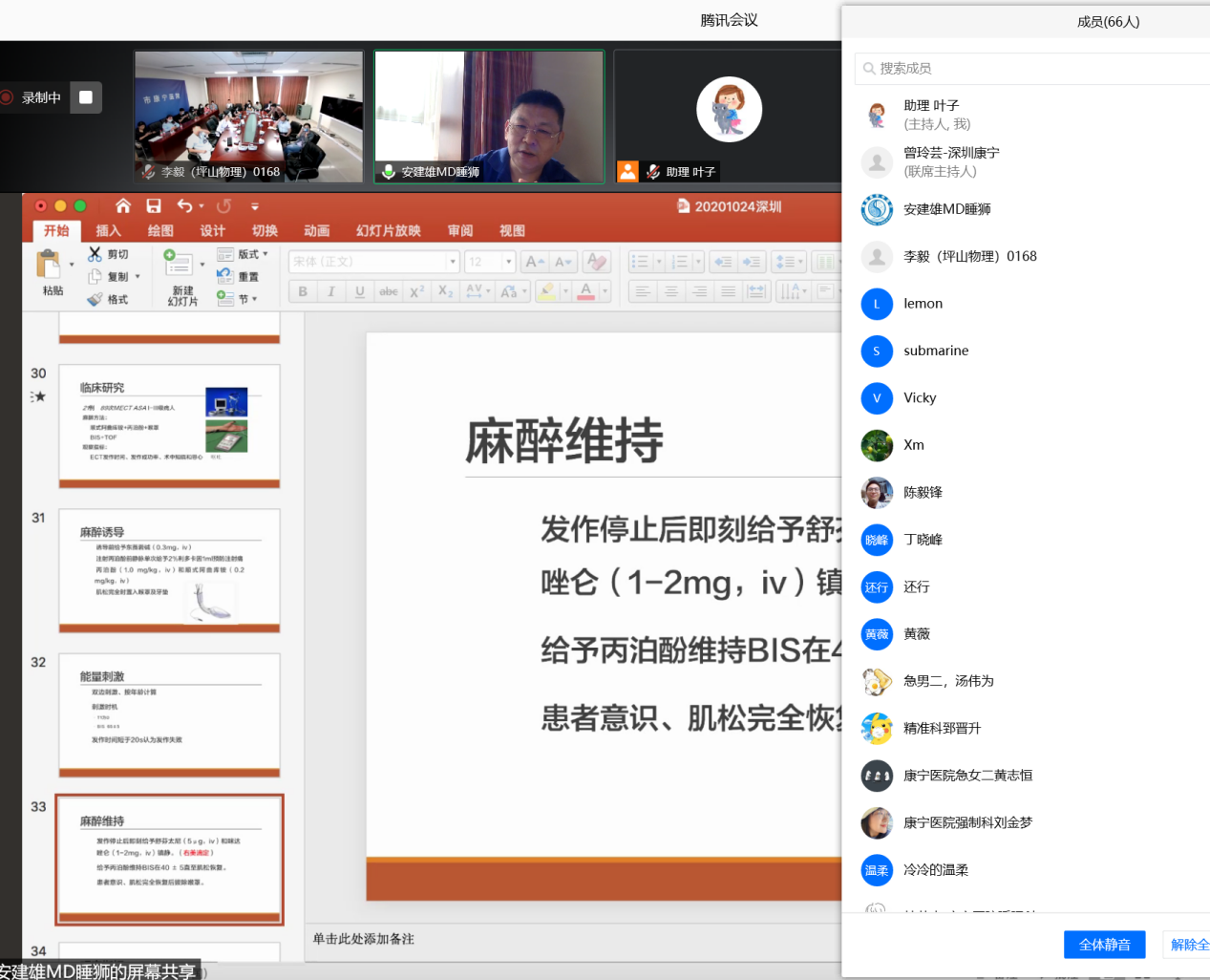Redo the action in PowerPoint toolbar
The height and width of the screenshot is (980, 1210).
(223, 205)
